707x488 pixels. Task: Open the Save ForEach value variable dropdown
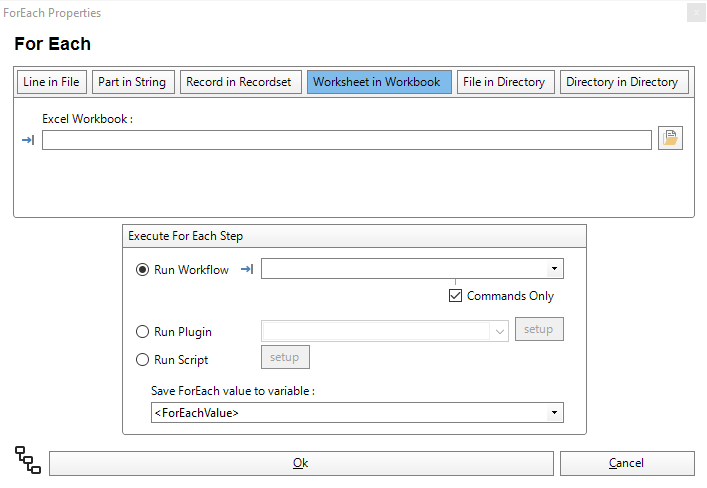tap(553, 413)
